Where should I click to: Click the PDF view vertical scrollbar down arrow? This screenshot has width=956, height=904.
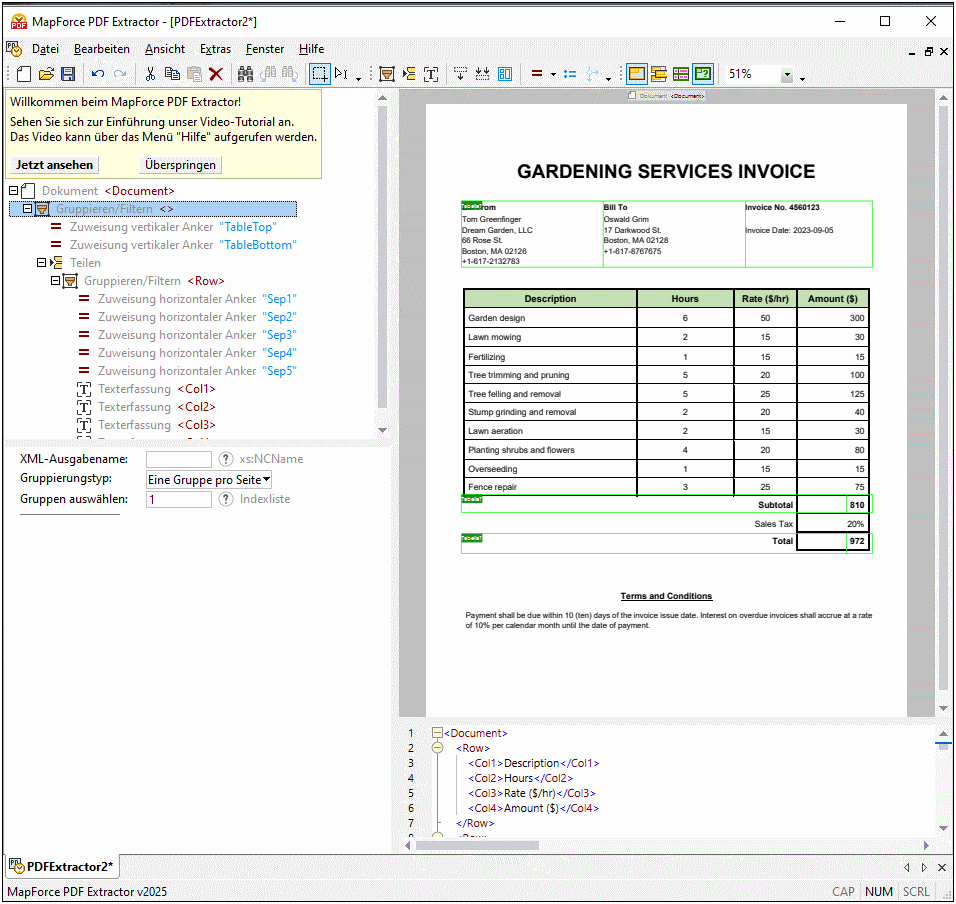click(943, 708)
